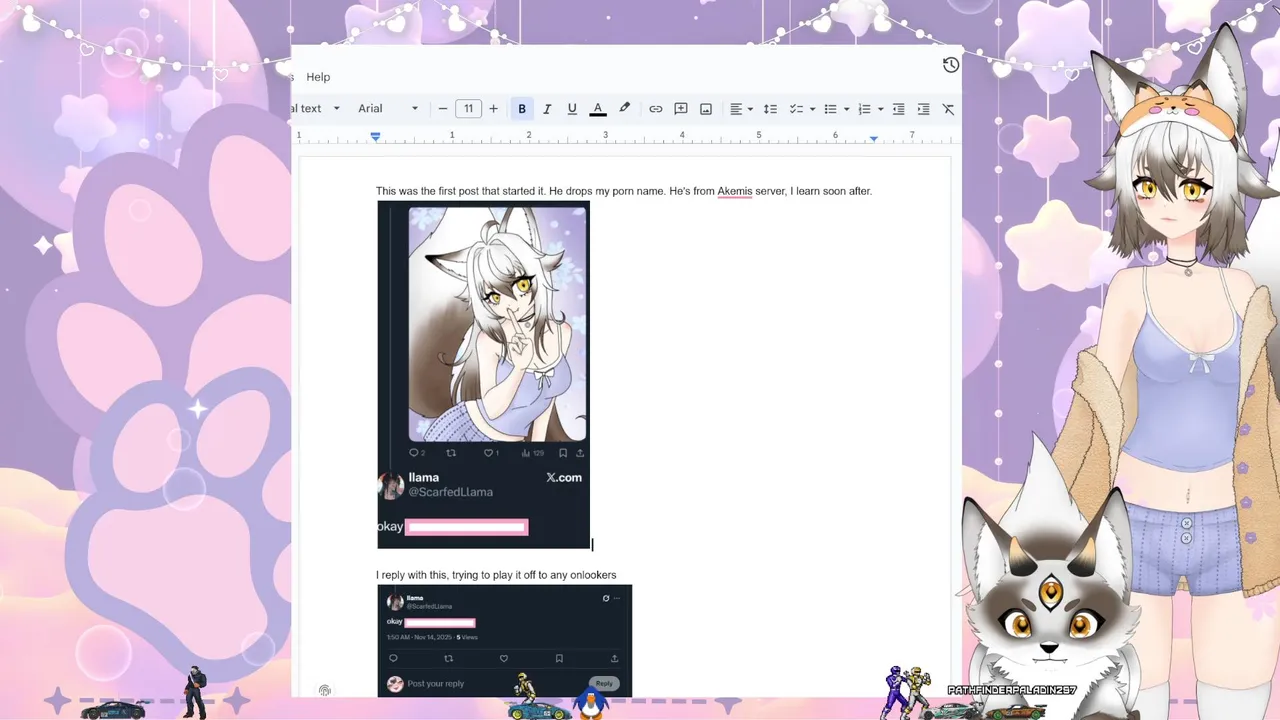Click the font size field showing 11
This screenshot has height=720, width=1280.
[x=468, y=109]
